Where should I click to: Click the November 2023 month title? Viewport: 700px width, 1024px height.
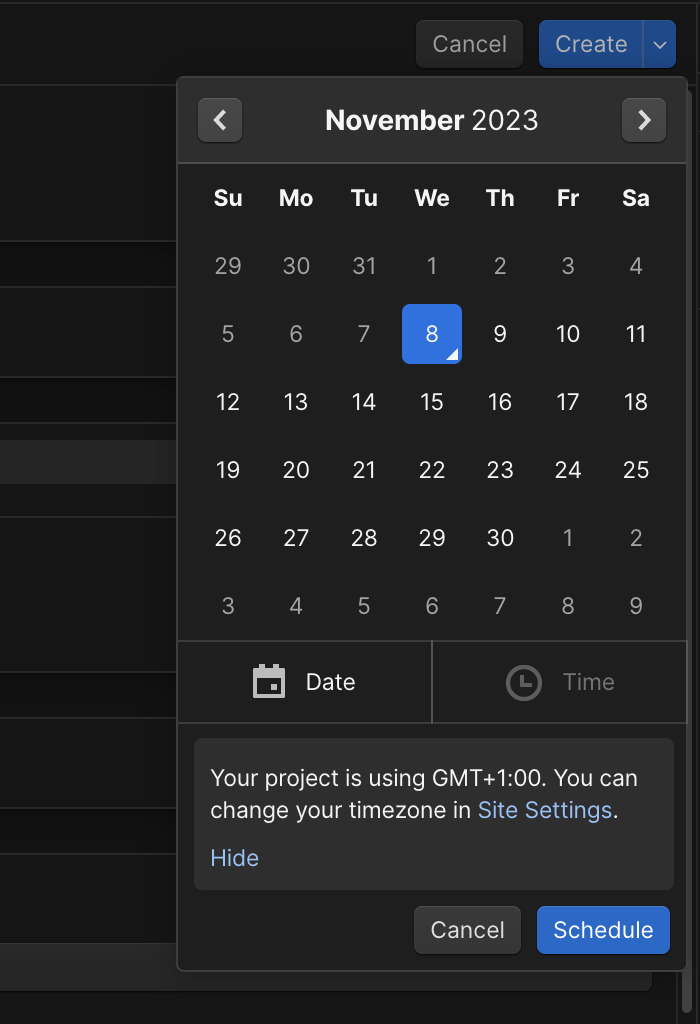click(432, 120)
